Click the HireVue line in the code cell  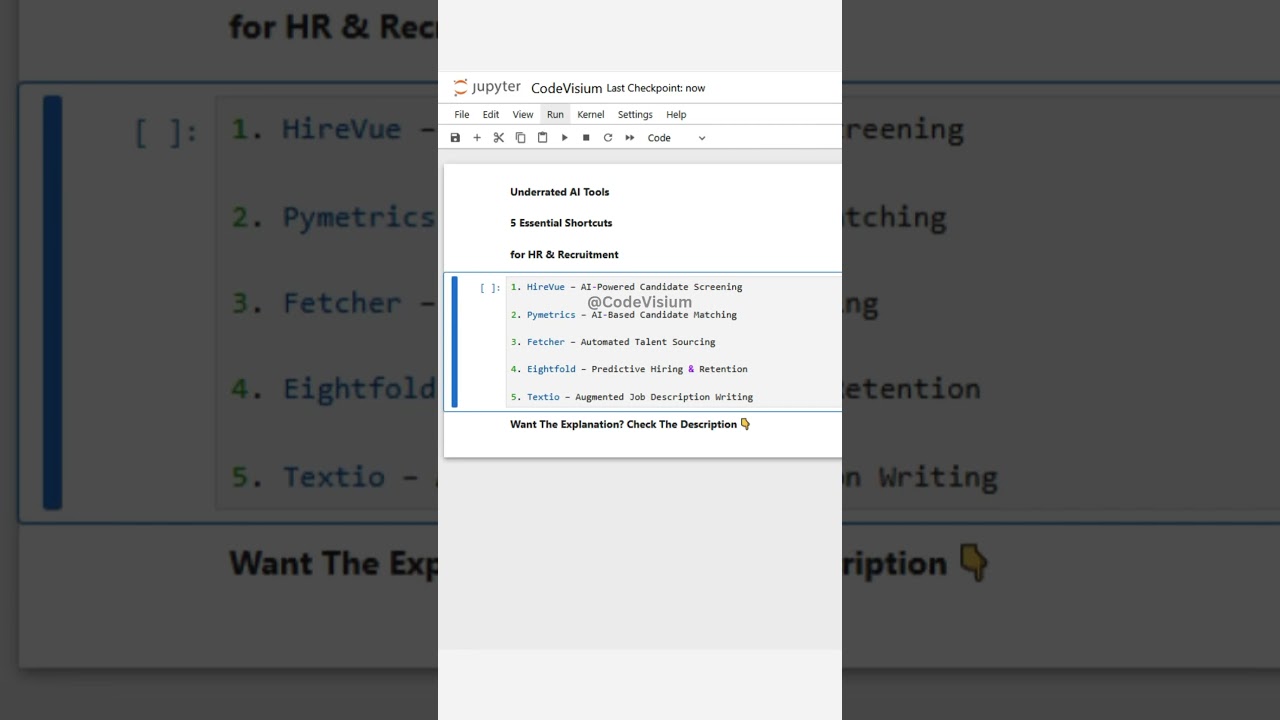point(626,287)
